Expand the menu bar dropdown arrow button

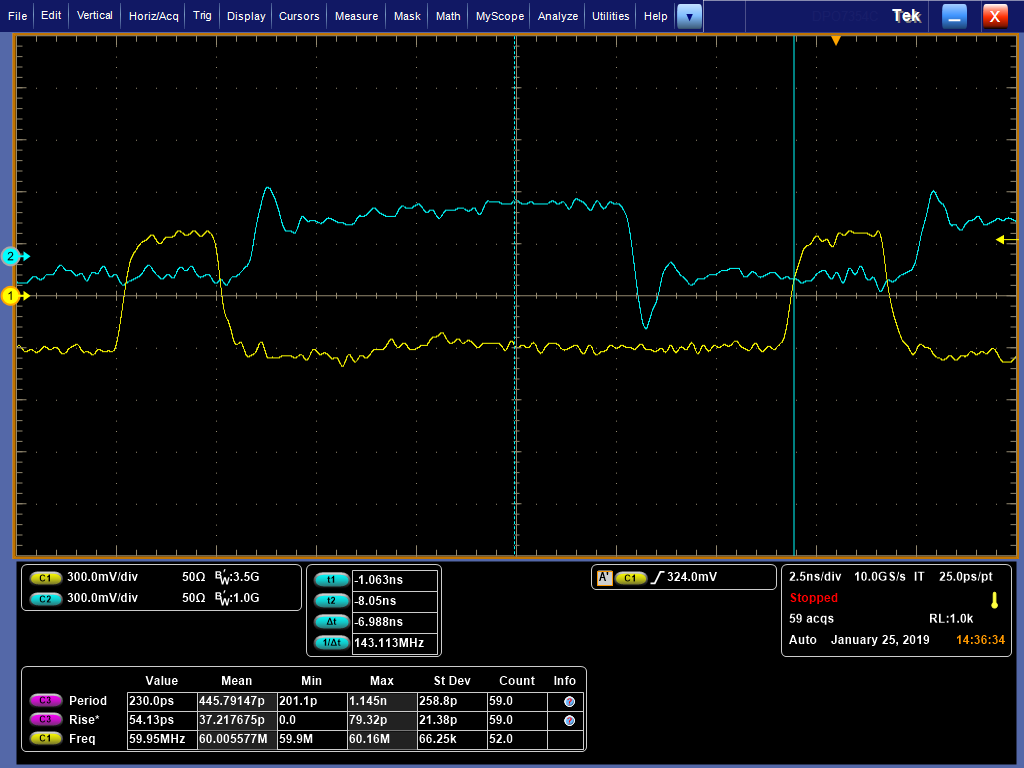click(x=689, y=16)
